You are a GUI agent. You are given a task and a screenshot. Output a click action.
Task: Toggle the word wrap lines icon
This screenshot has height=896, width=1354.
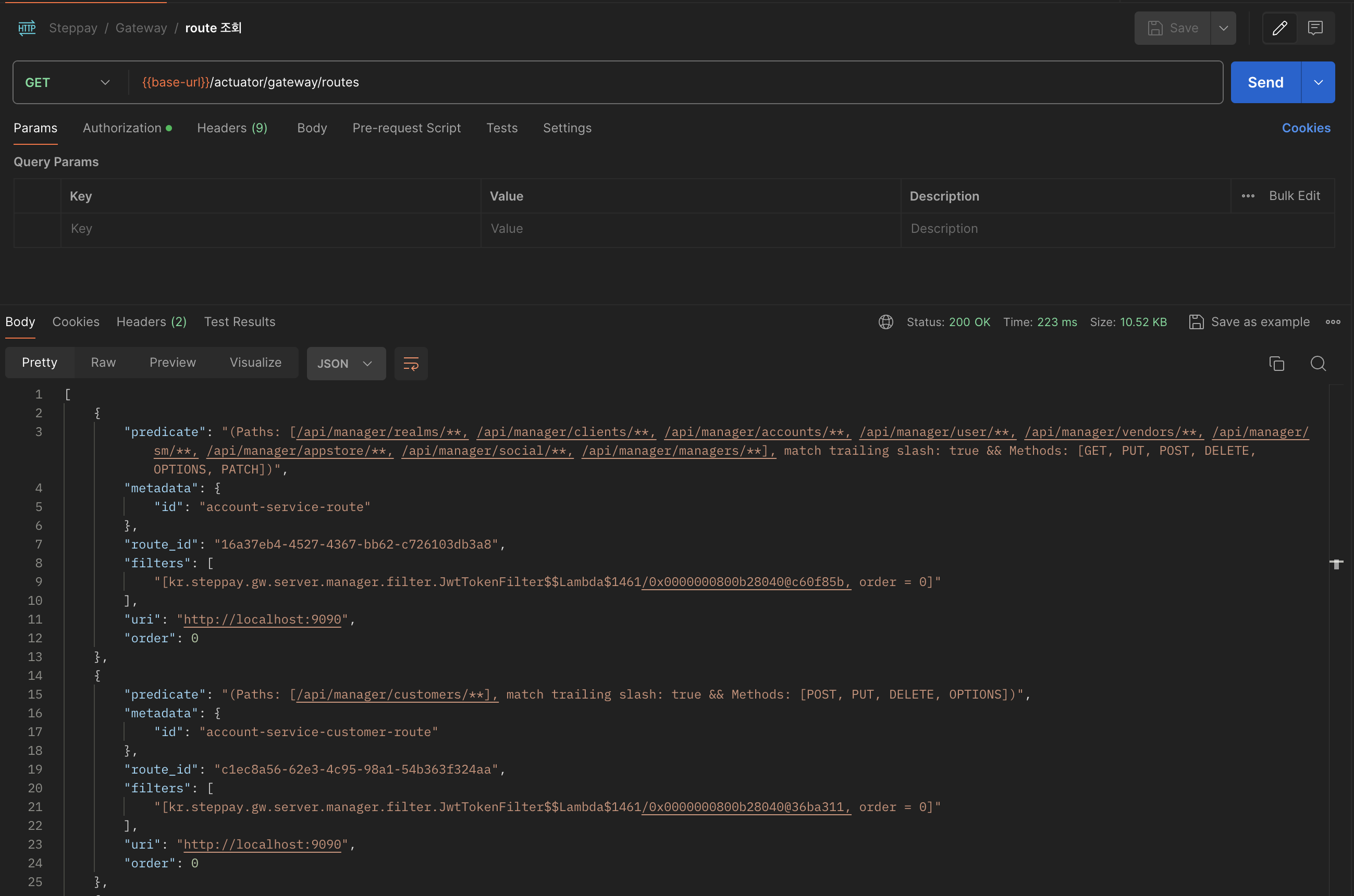(x=411, y=364)
